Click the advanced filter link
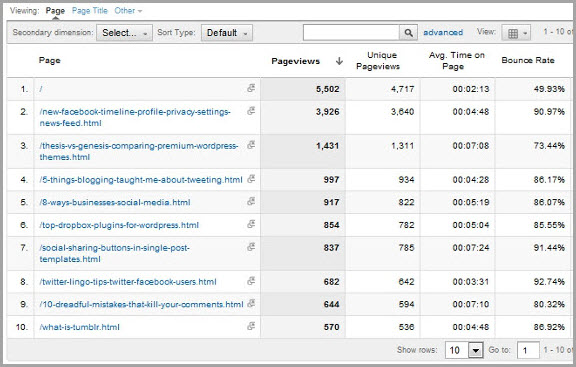This screenshot has width=576, height=367. pos(443,32)
